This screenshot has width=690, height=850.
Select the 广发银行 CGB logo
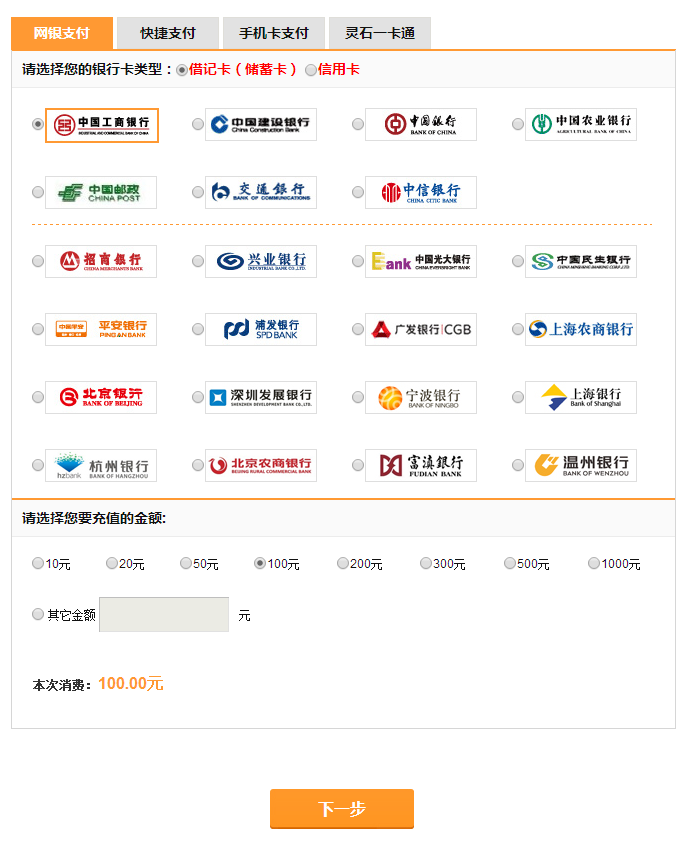click(x=421, y=329)
